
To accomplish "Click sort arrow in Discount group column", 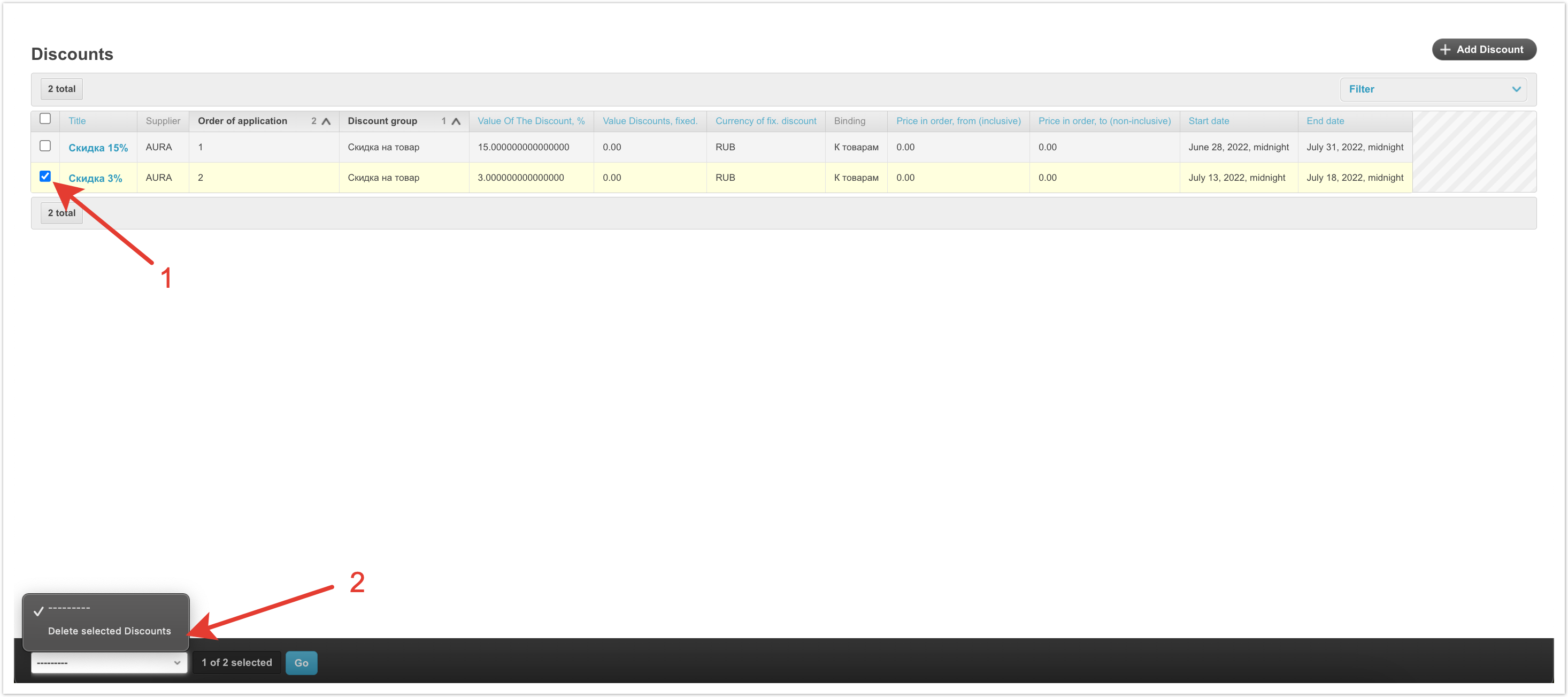I will pyautogui.click(x=456, y=121).
